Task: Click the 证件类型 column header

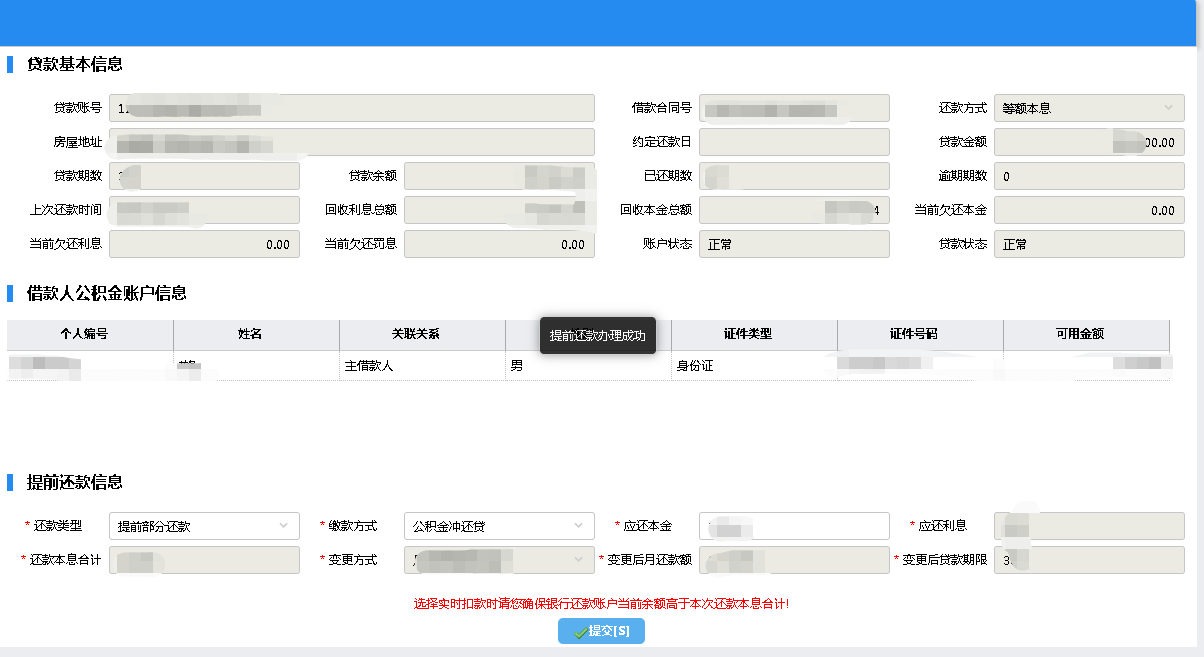Action: pos(754,334)
